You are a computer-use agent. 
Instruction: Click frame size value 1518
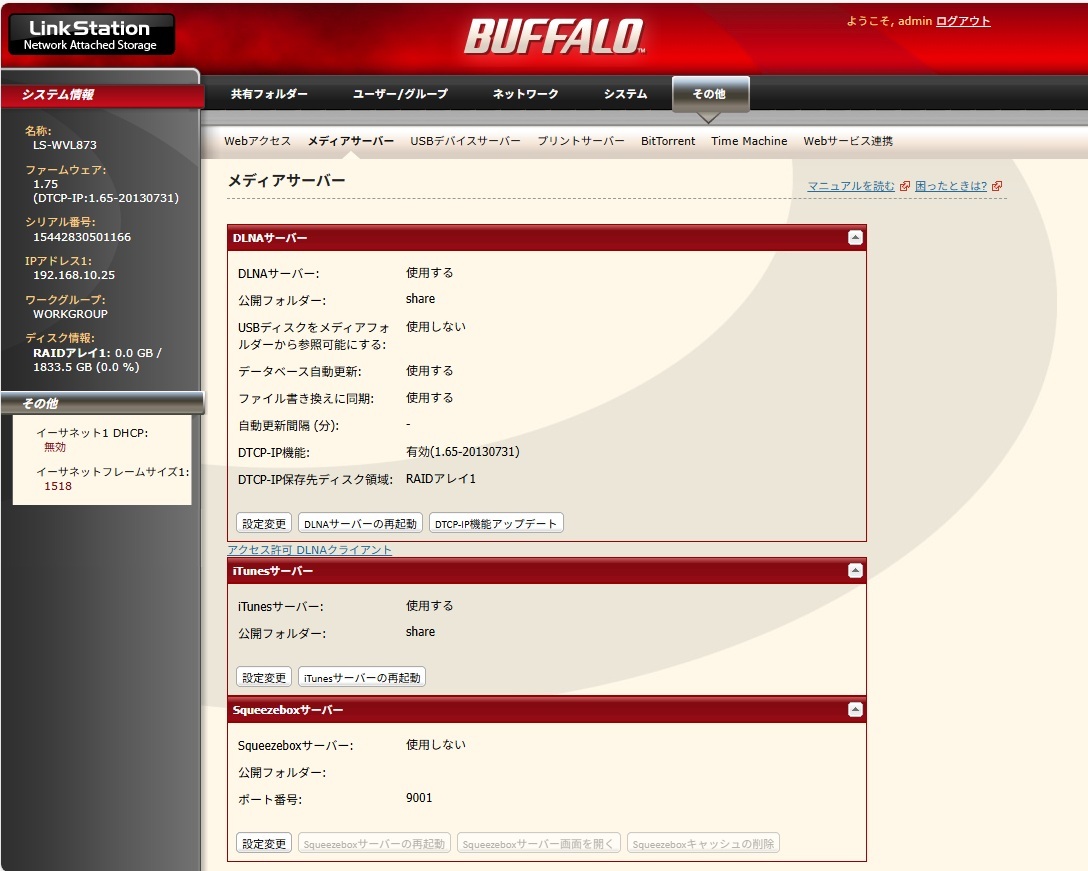point(58,486)
